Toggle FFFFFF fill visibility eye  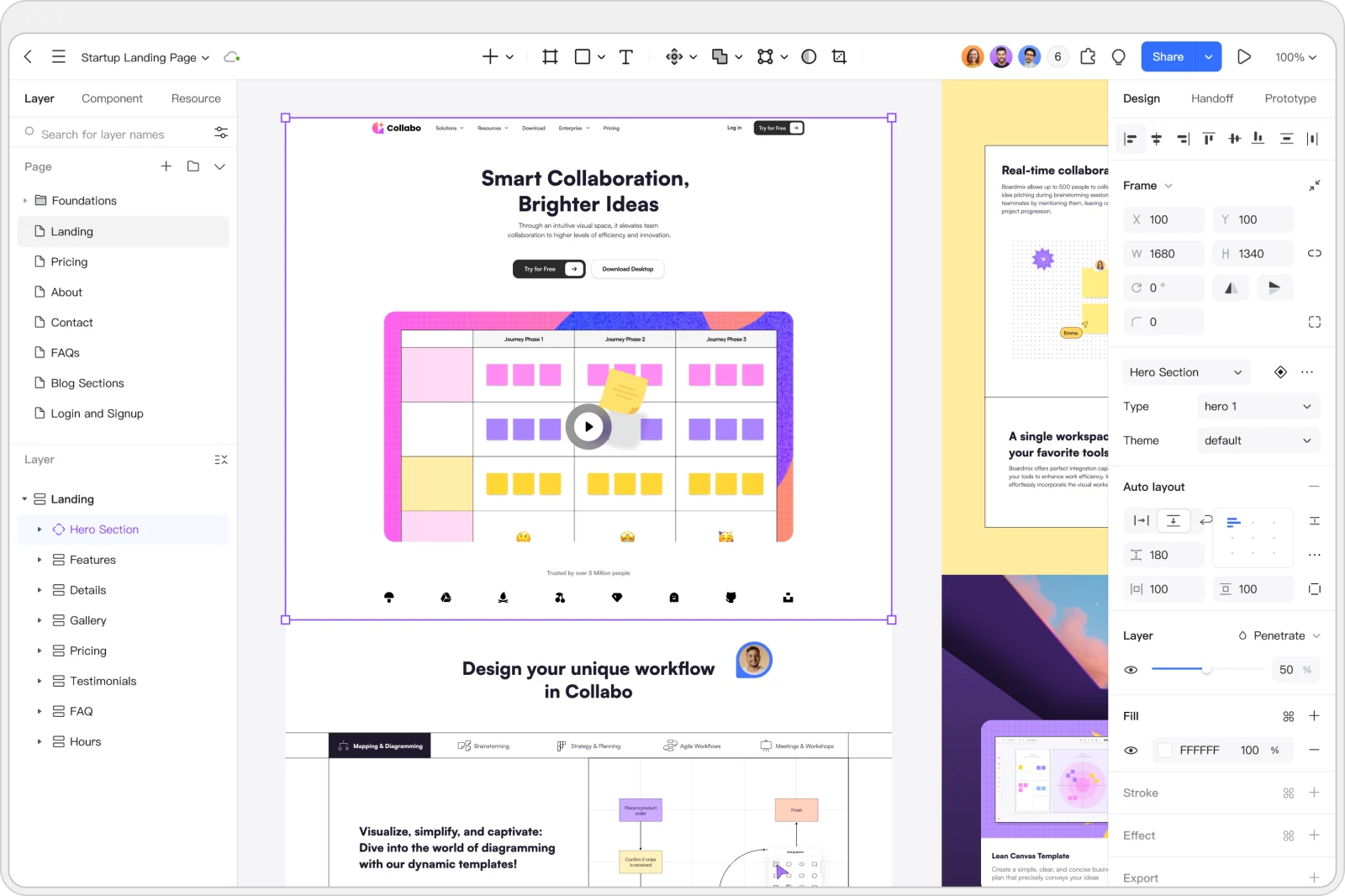1131,750
